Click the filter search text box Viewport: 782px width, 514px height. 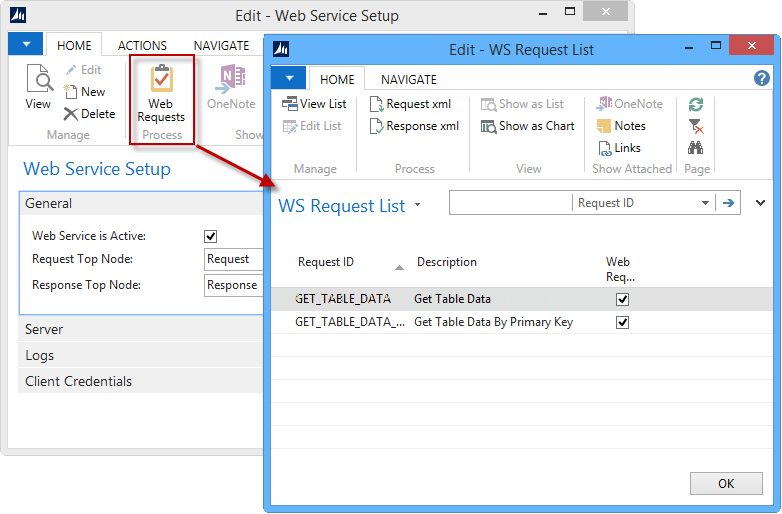(511, 203)
